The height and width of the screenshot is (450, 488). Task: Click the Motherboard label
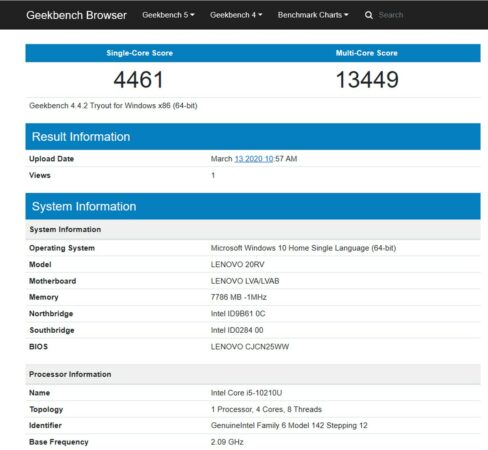pyautogui.click(x=52, y=281)
